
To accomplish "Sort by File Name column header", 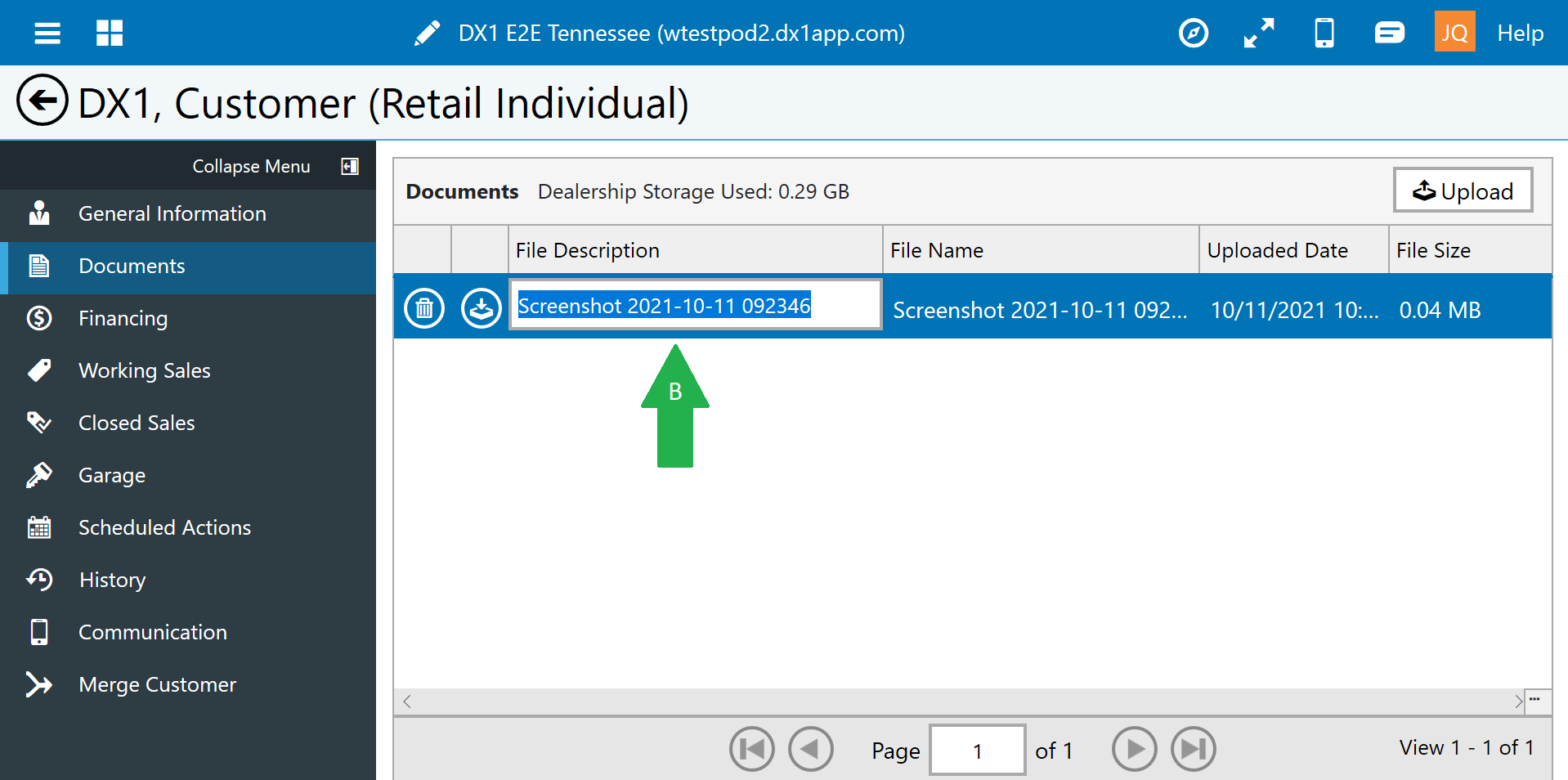I will click(1041, 250).
